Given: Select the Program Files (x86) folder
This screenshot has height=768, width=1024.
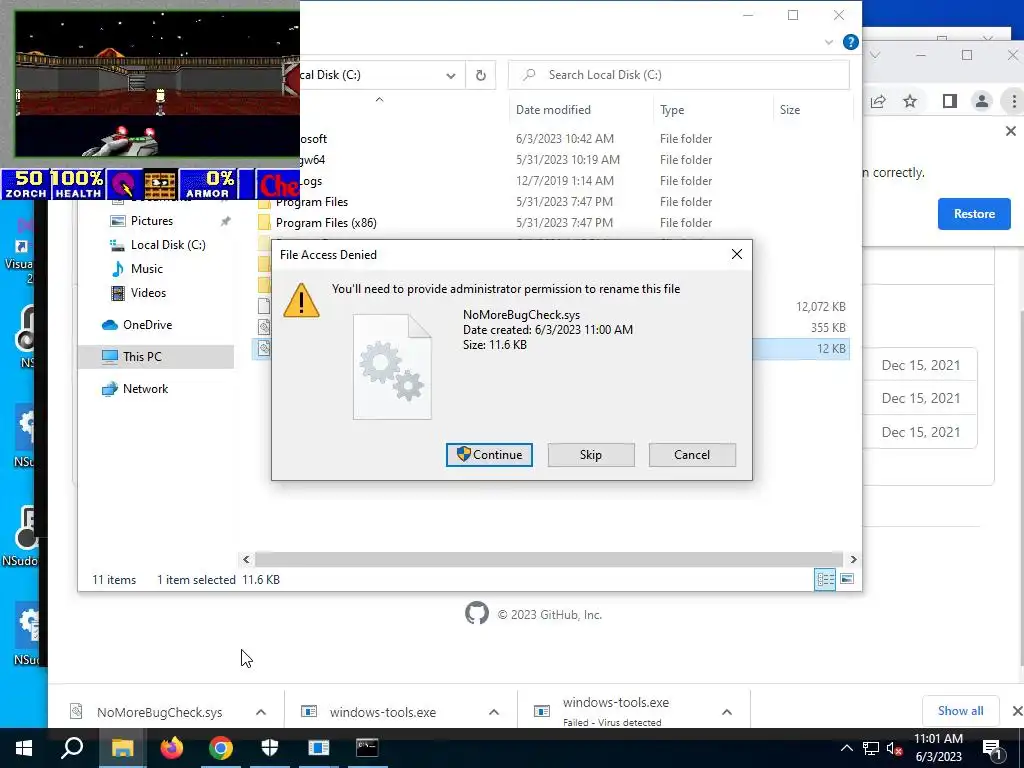Looking at the screenshot, I should click(326, 223).
